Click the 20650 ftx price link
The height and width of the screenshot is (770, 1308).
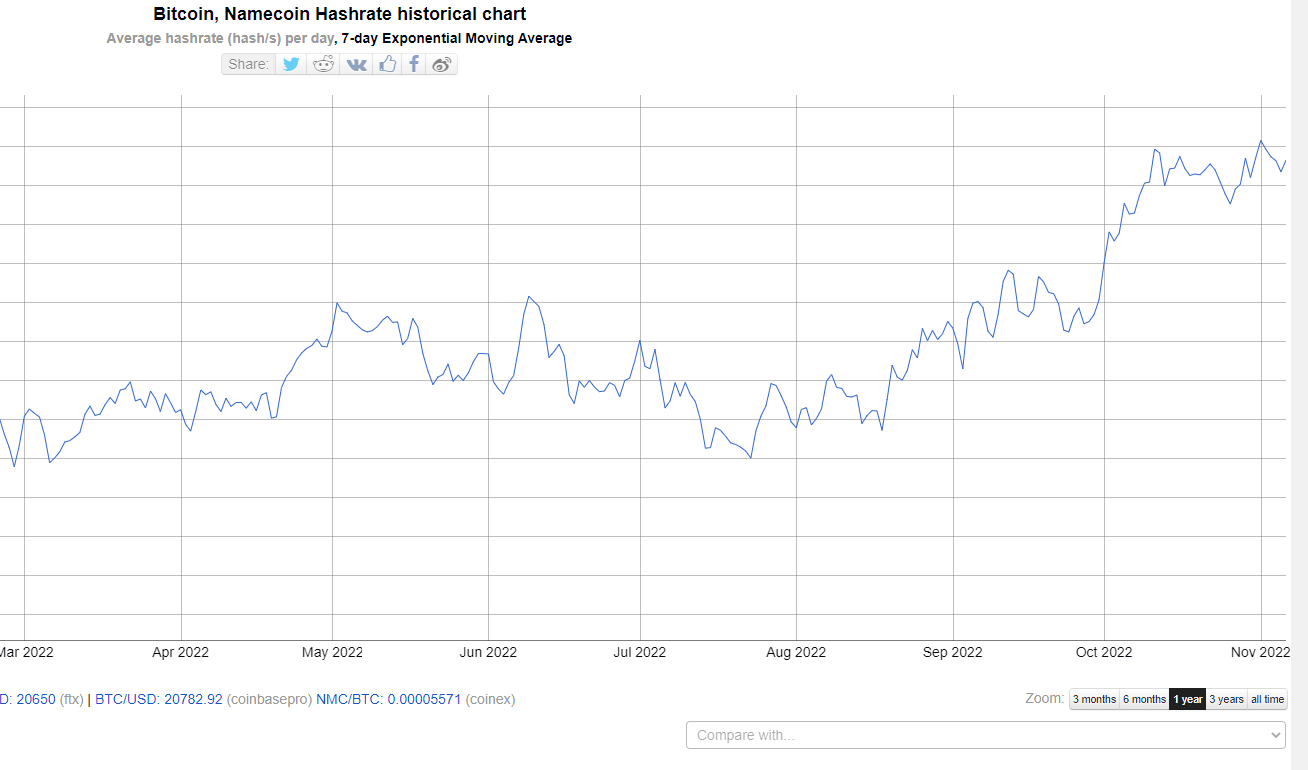pos(36,699)
